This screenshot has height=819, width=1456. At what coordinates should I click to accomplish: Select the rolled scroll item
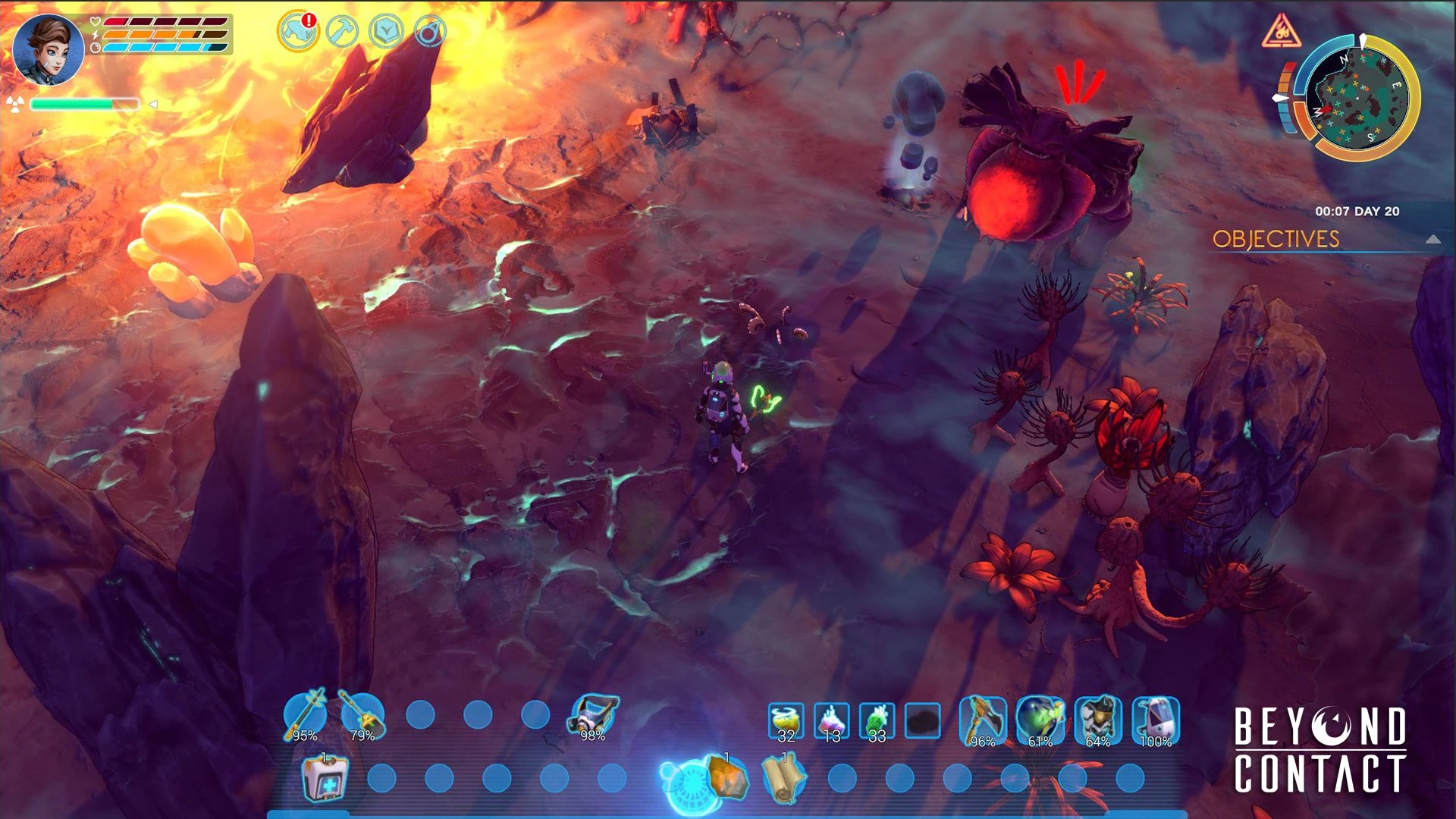click(x=783, y=778)
